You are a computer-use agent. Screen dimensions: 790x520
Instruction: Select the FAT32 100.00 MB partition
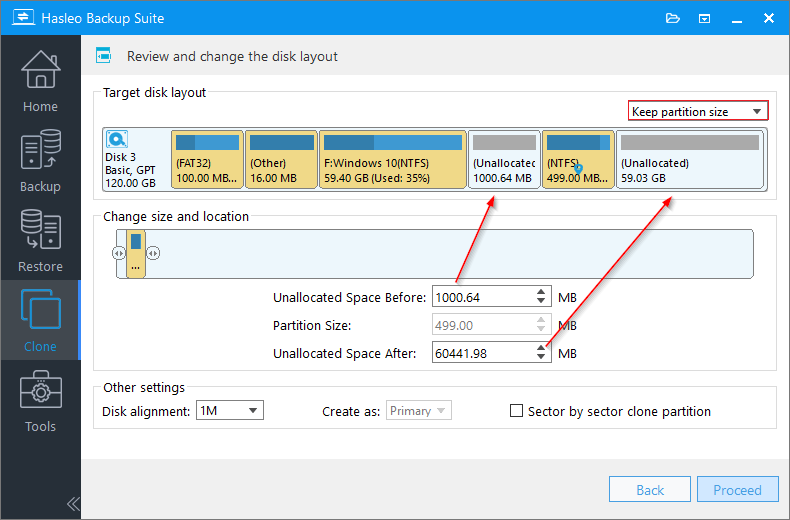207,159
